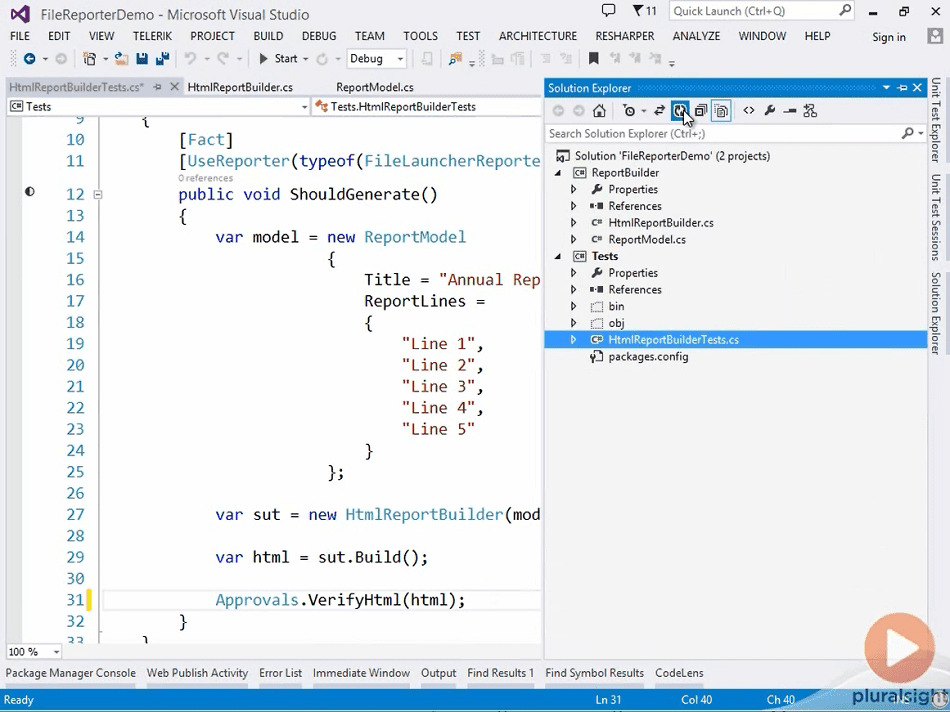Close the HtmlReportBuilderTests.cs tab
Viewport: 950px width, 712px height.
click(174, 87)
